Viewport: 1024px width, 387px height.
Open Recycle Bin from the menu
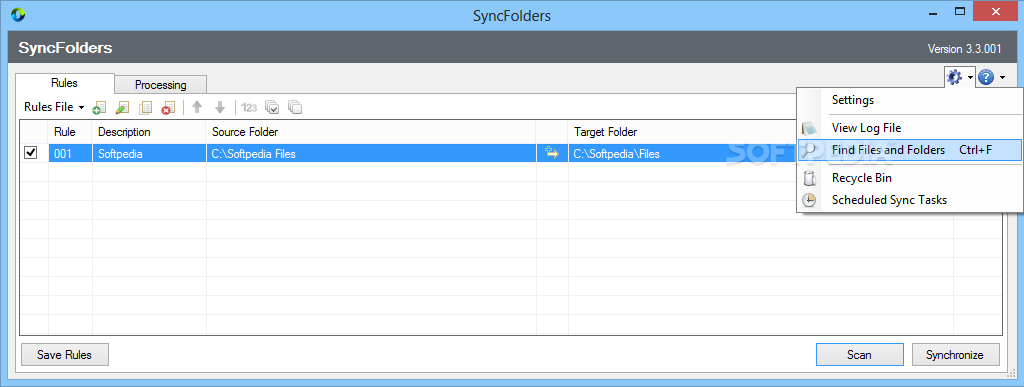click(910, 178)
